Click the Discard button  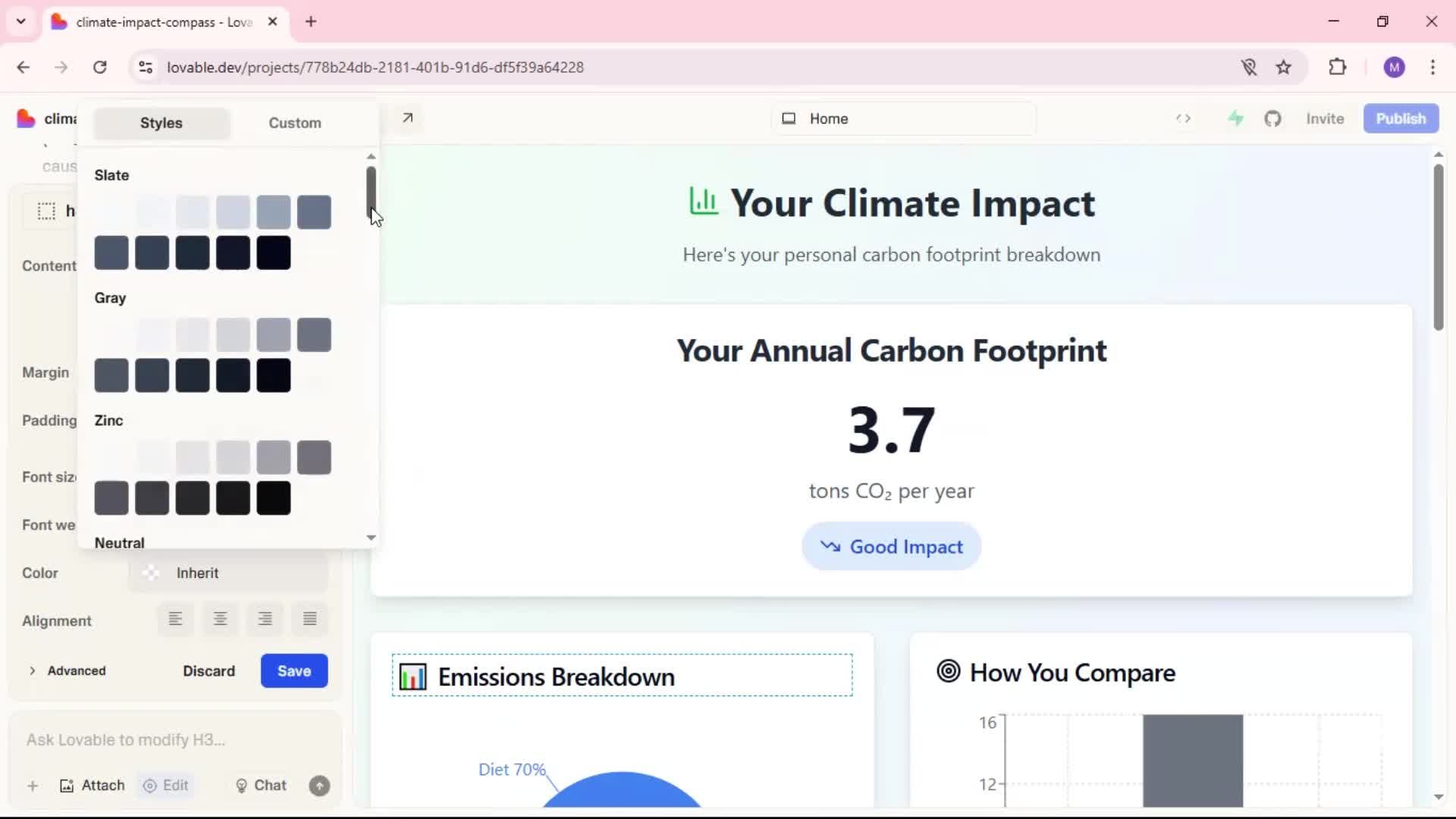click(x=209, y=670)
